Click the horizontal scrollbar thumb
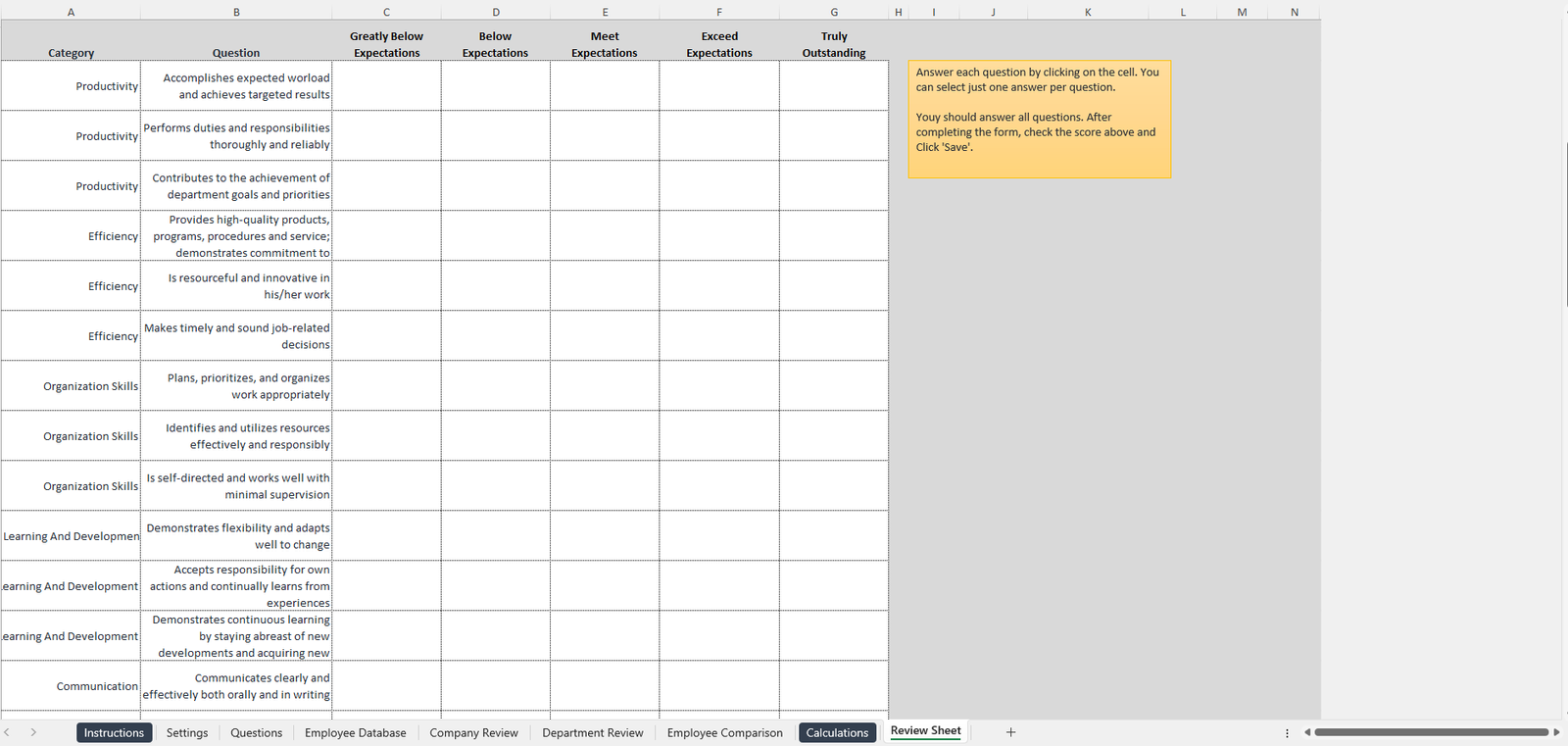 1431,732
